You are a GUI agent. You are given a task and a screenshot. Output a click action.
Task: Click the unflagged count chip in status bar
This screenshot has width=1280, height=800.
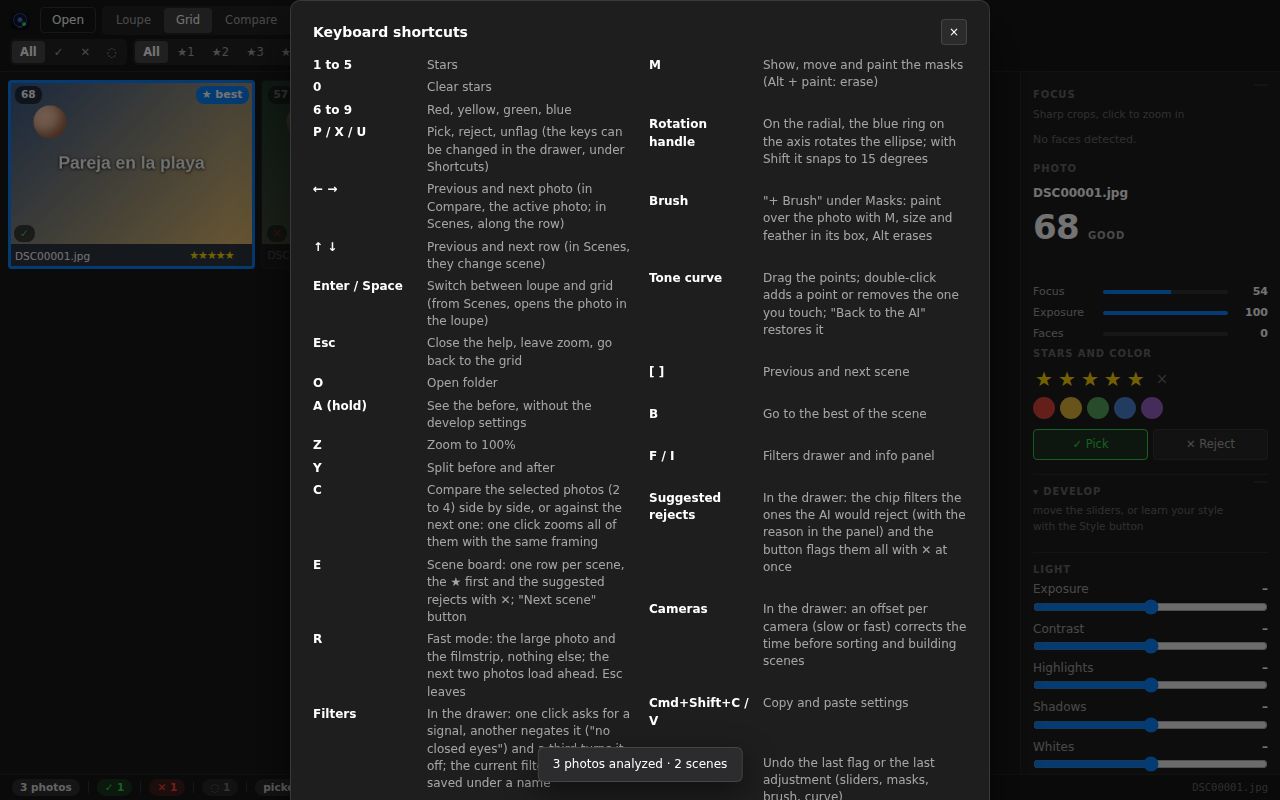coord(219,787)
